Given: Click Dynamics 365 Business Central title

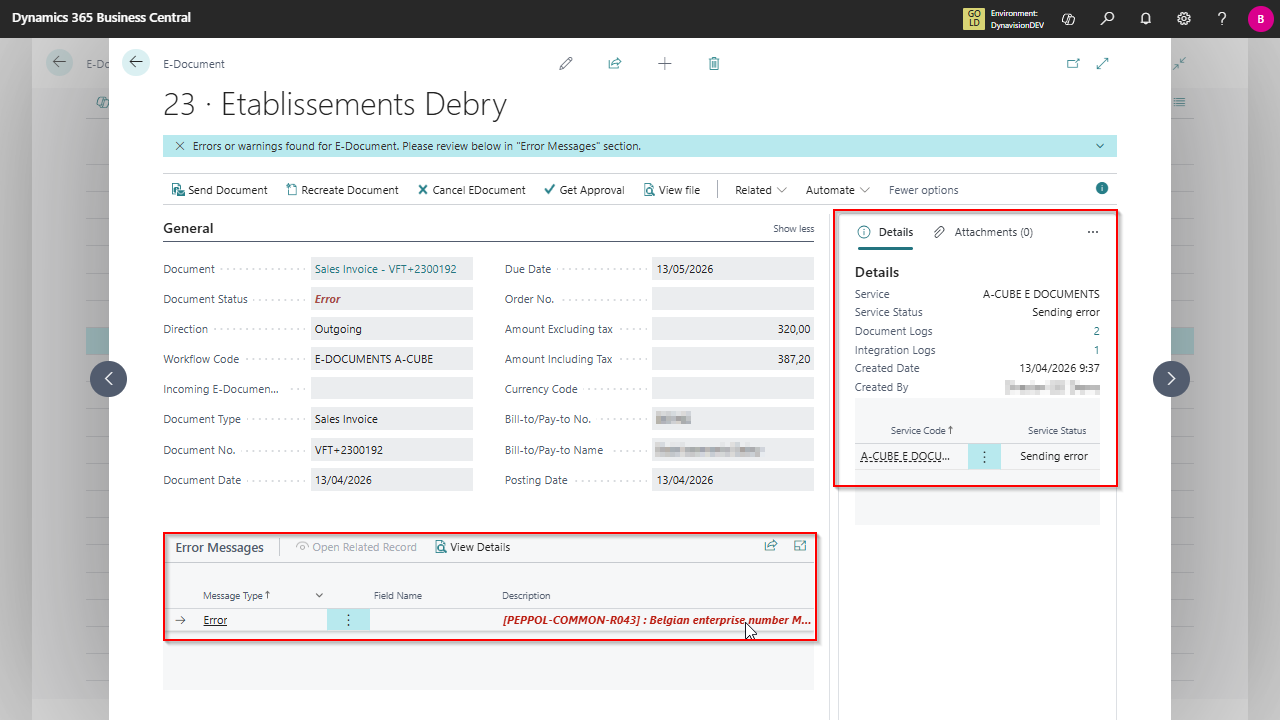Looking at the screenshot, I should pyautogui.click(x=101, y=18).
